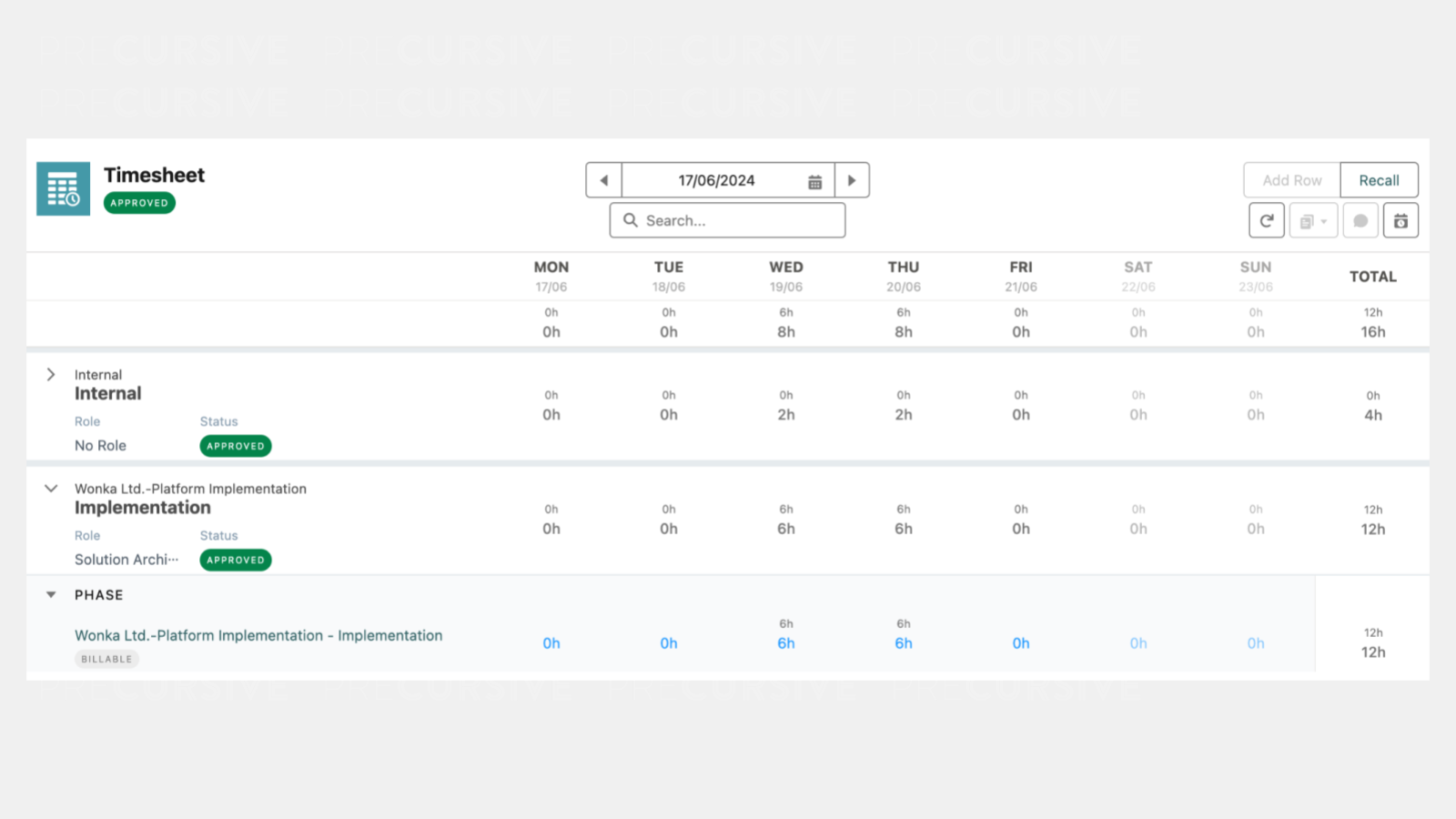This screenshot has width=1456, height=819.
Task: Open the date picker calendar icon
Action: (x=814, y=181)
